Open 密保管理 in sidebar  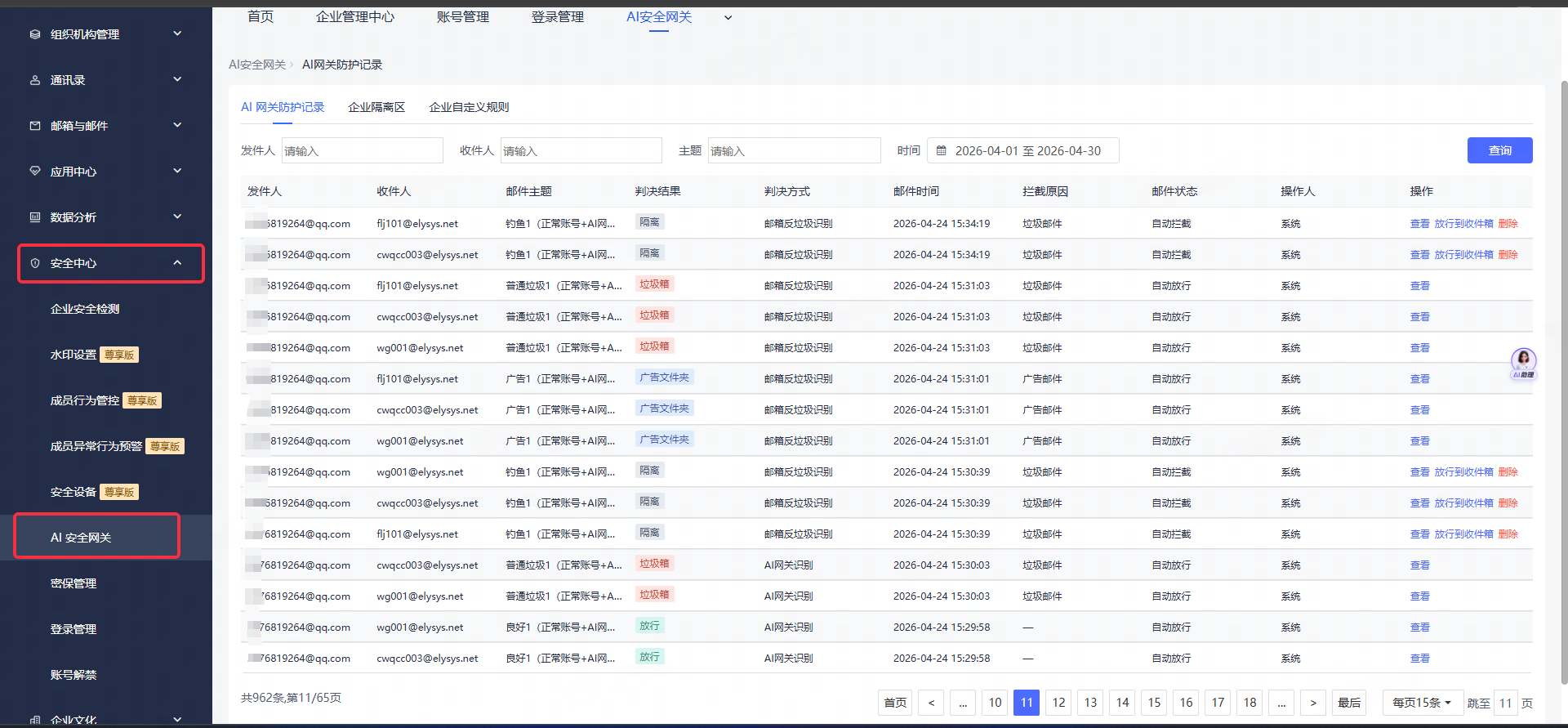point(73,583)
